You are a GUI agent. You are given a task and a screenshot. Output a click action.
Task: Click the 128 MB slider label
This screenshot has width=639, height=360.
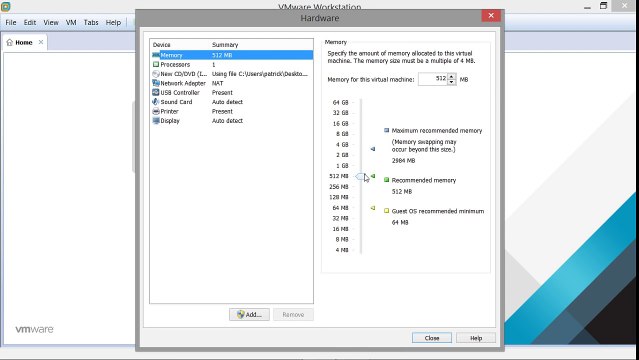pyautogui.click(x=339, y=197)
